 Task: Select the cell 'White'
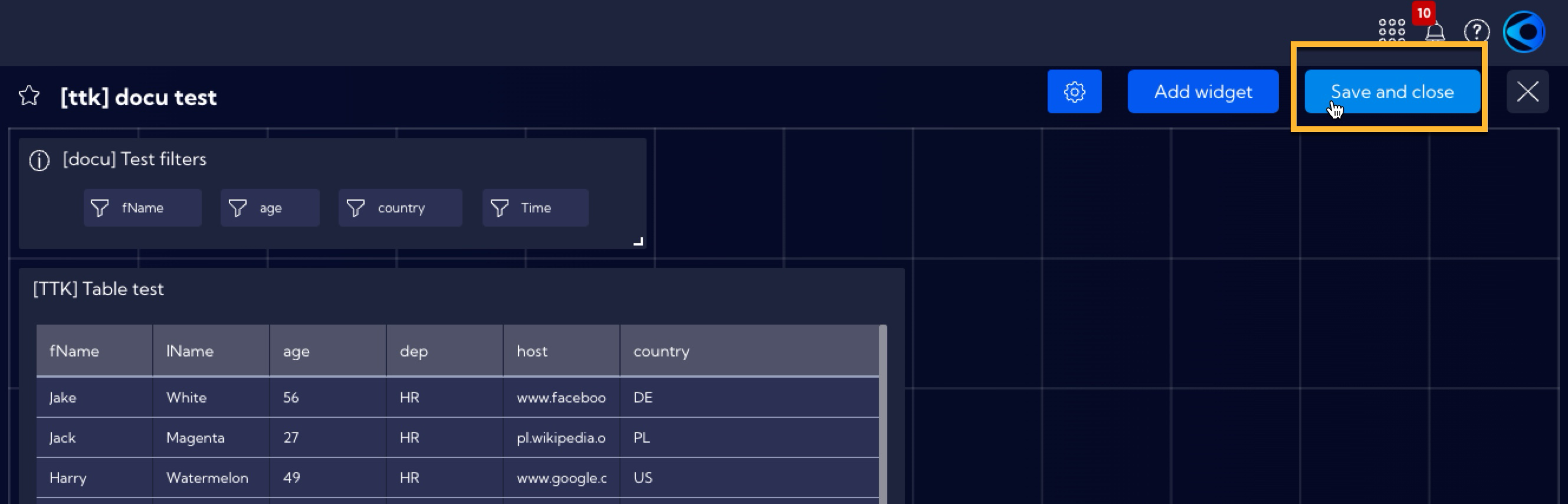click(x=211, y=397)
